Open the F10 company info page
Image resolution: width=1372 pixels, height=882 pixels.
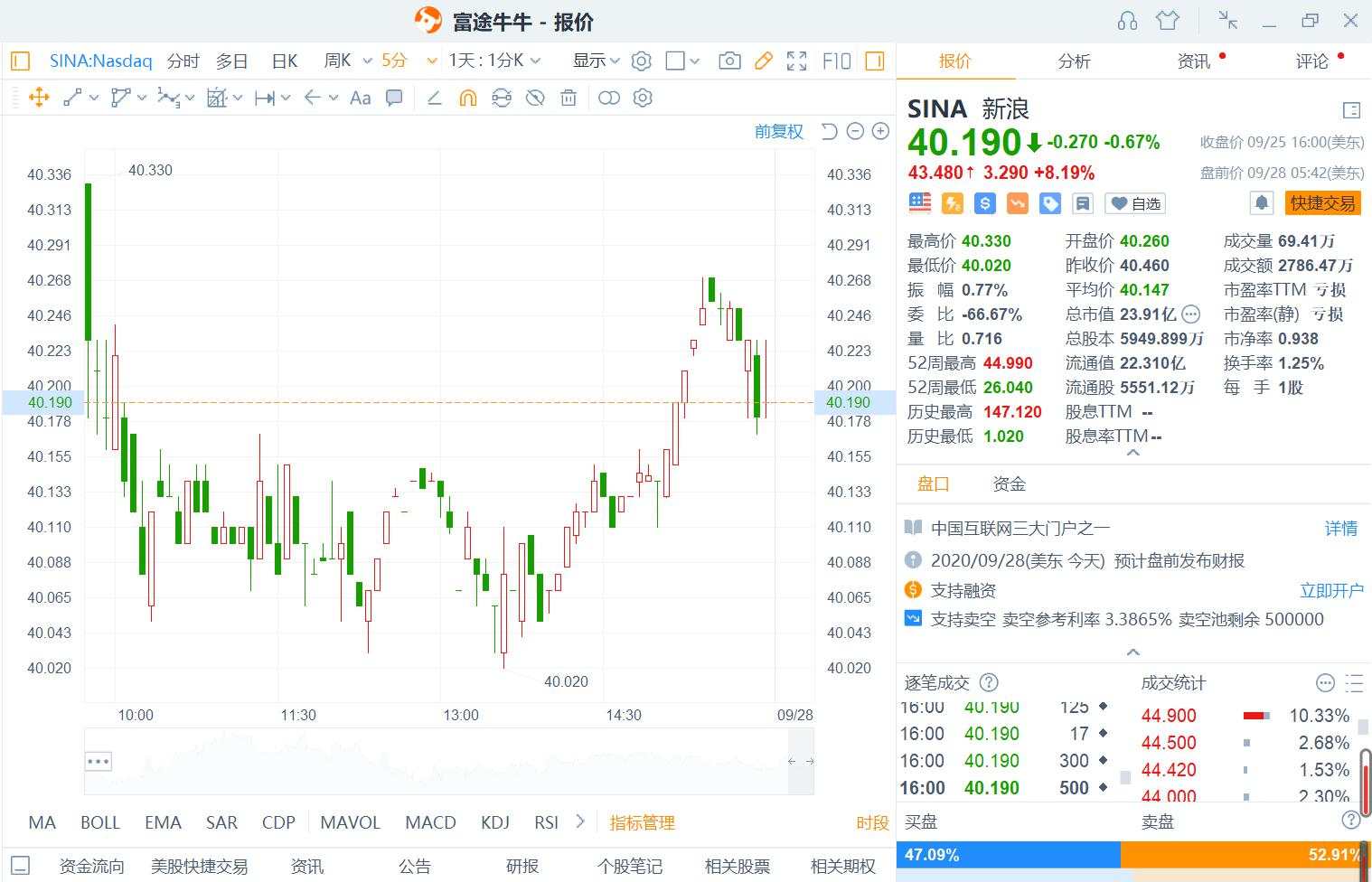click(837, 61)
